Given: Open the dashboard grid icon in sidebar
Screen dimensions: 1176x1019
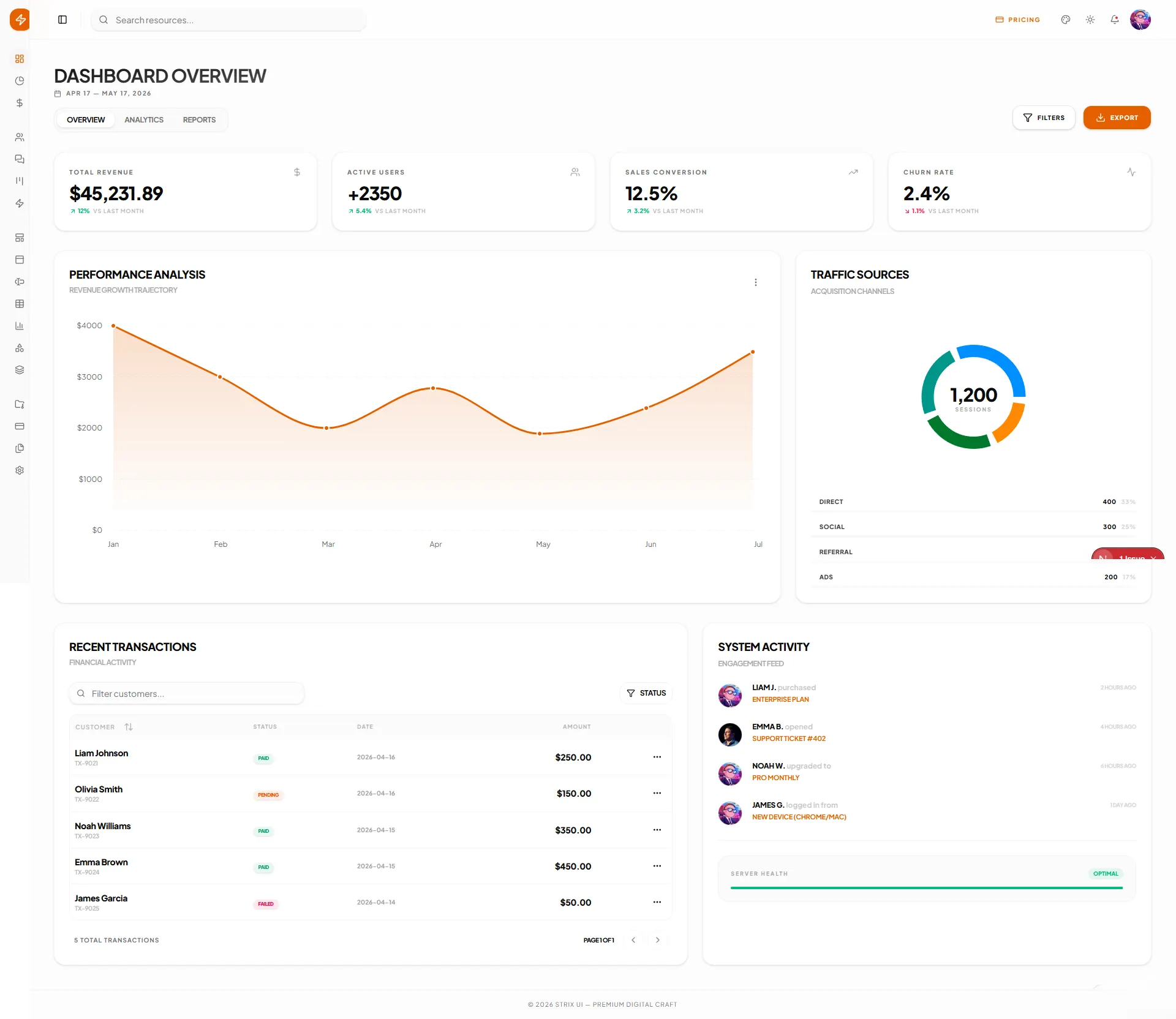Looking at the screenshot, I should point(20,59).
